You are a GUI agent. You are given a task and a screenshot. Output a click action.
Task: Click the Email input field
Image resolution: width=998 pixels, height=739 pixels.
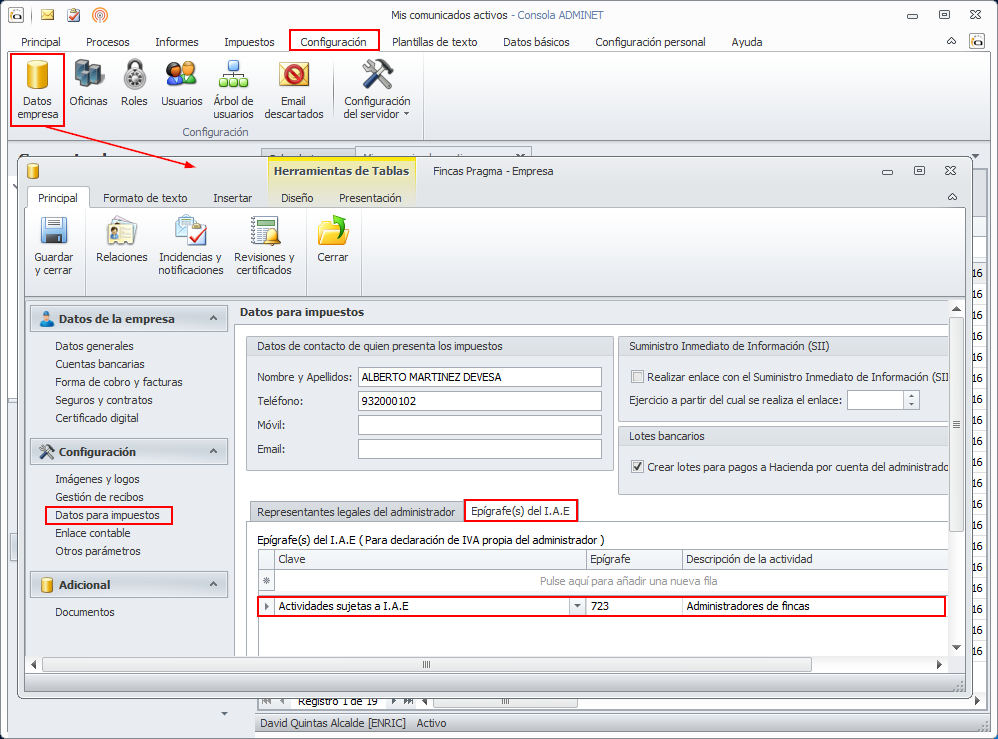pyautogui.click(x=480, y=449)
